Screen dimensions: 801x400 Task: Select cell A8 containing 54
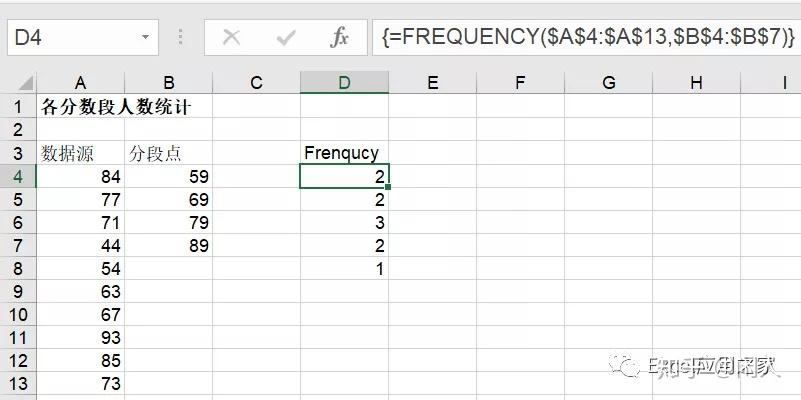coord(80,268)
